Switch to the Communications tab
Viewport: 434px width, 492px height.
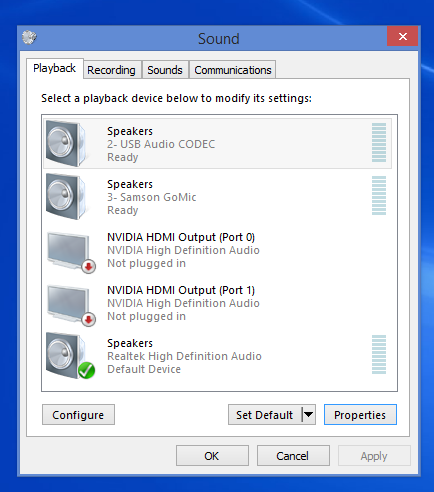click(233, 70)
